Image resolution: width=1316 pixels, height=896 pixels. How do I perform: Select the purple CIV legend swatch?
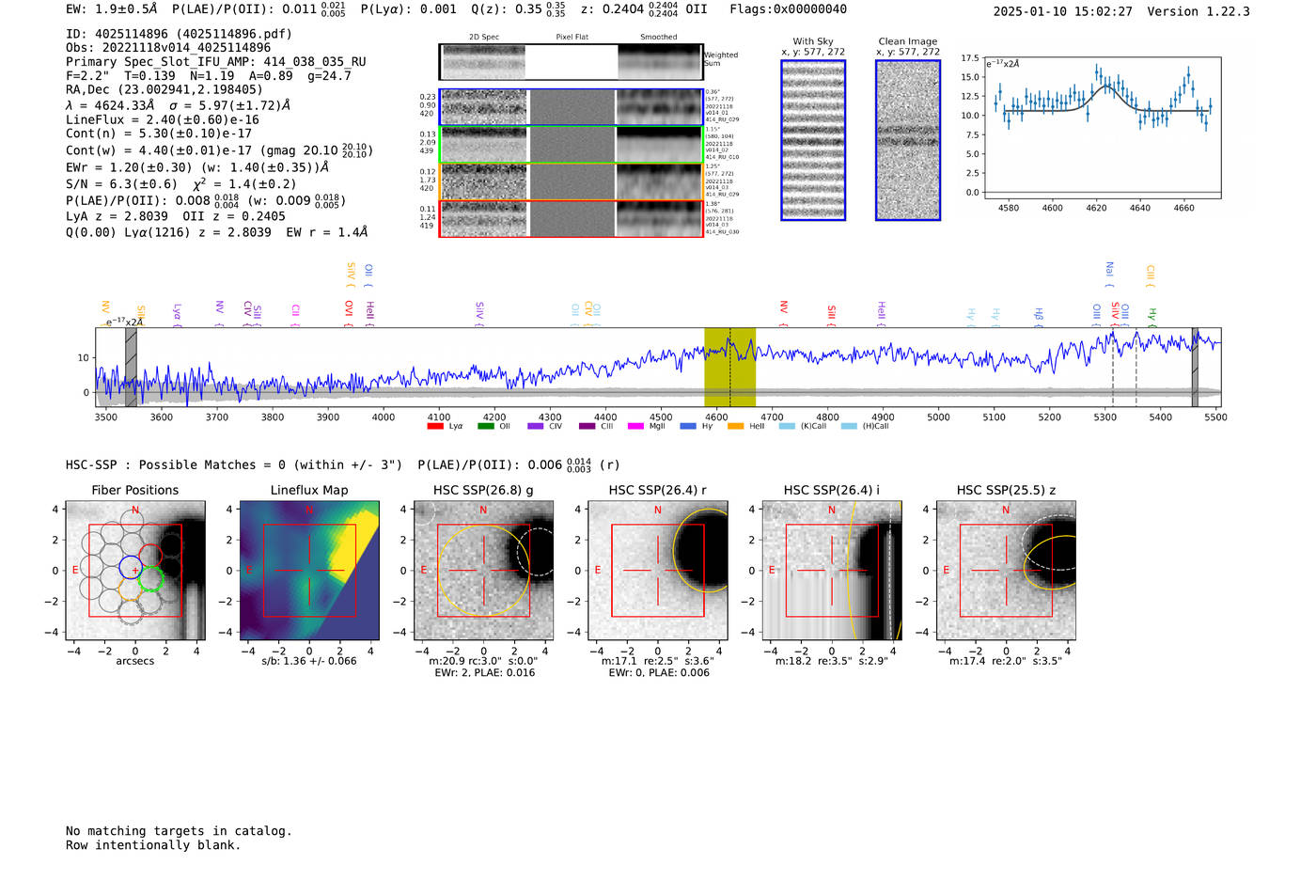point(536,426)
